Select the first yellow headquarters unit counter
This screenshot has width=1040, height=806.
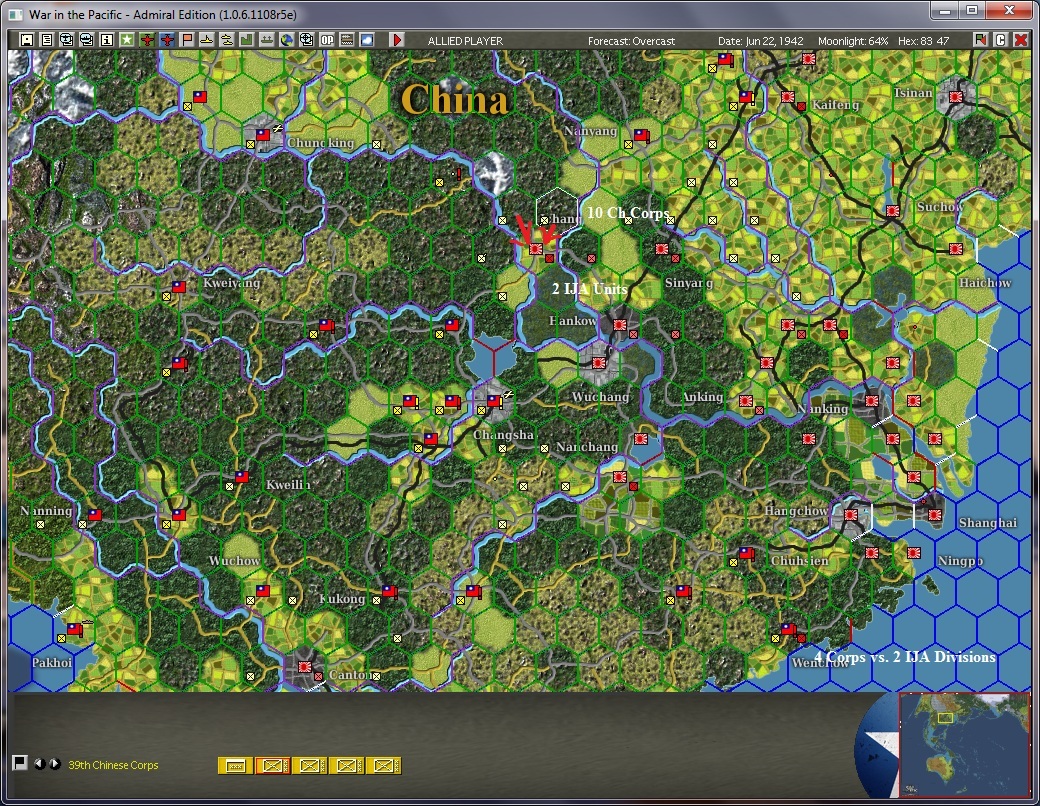tap(235, 766)
